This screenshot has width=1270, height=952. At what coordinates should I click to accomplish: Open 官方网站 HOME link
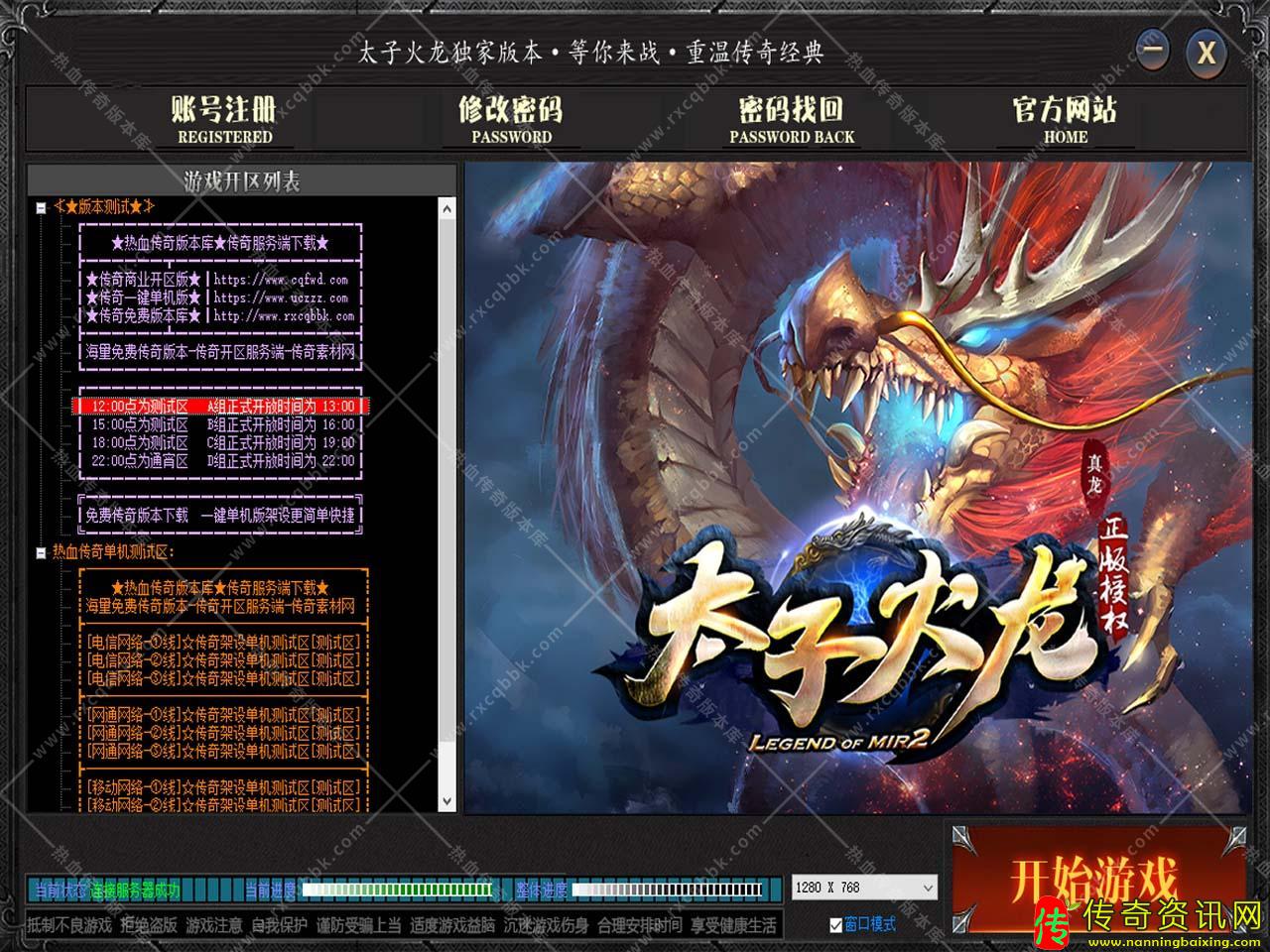[1065, 119]
